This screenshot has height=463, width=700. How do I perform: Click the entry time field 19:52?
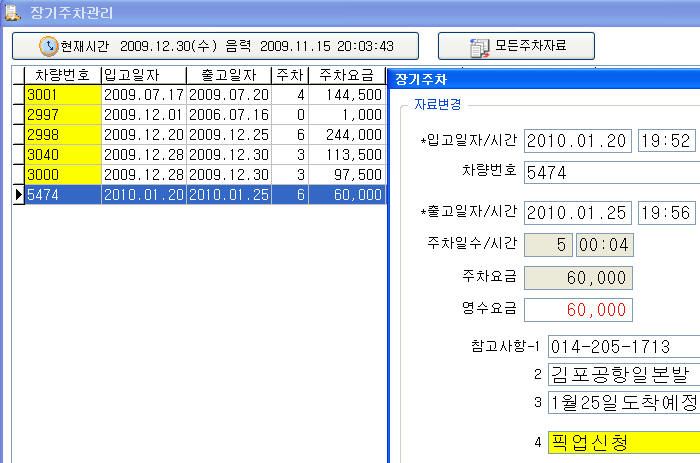[667, 141]
